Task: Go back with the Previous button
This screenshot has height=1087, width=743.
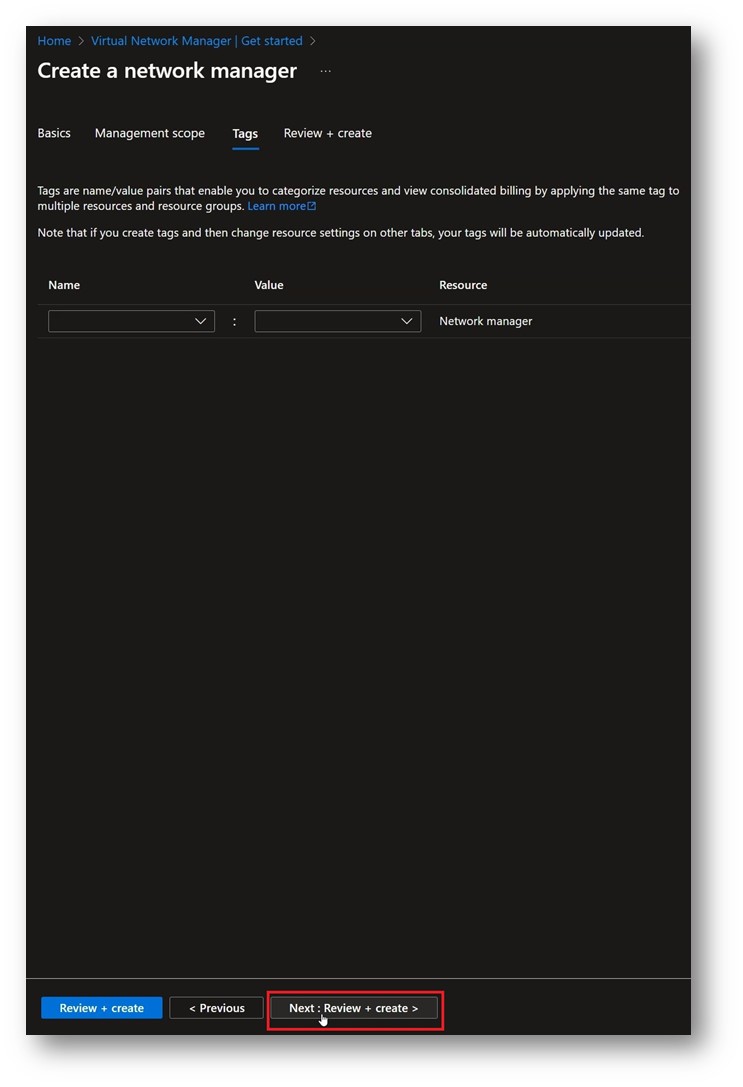Action: tap(216, 1008)
